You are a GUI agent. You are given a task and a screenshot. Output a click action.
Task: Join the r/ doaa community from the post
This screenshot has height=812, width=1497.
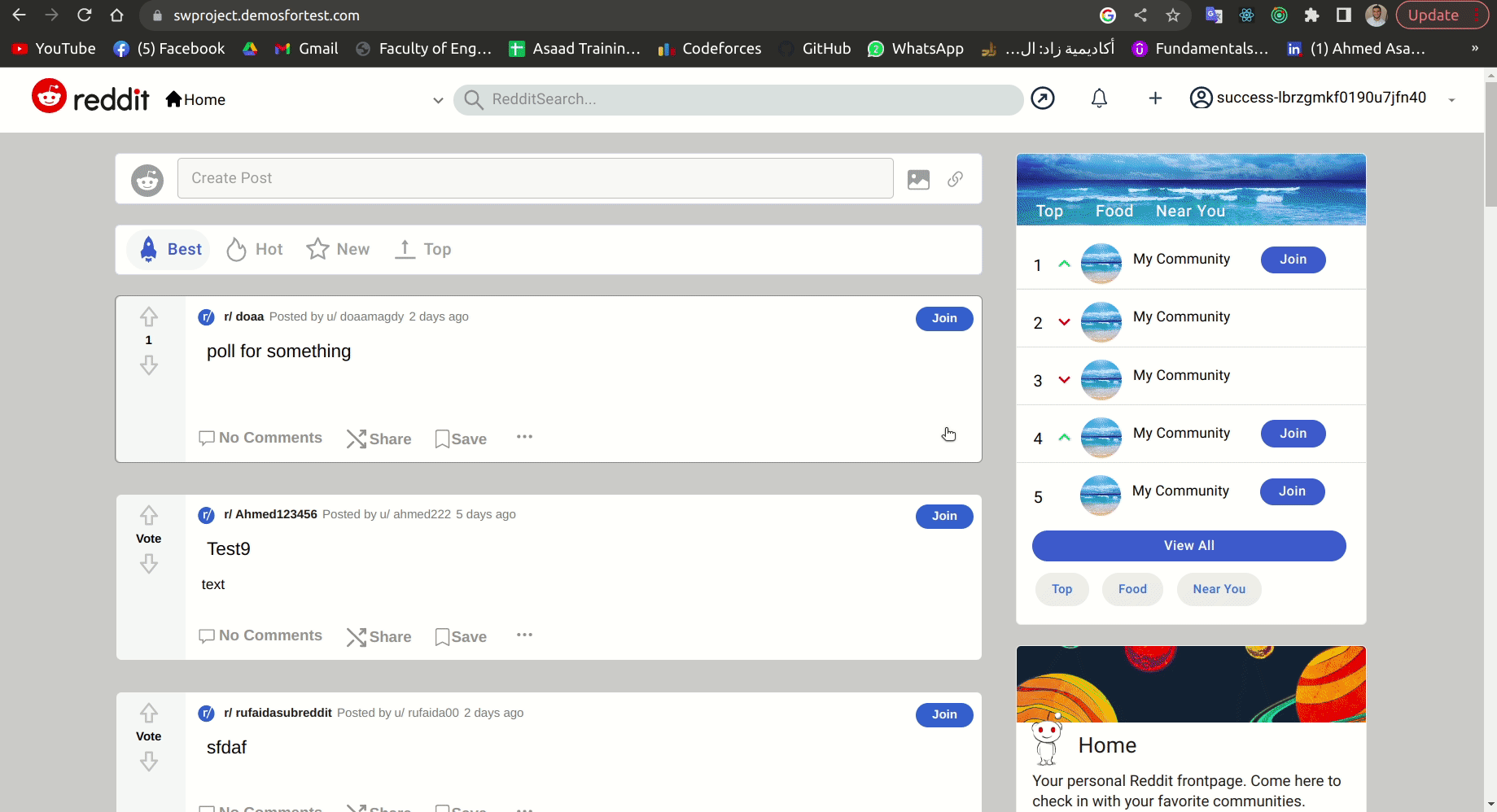[944, 318]
